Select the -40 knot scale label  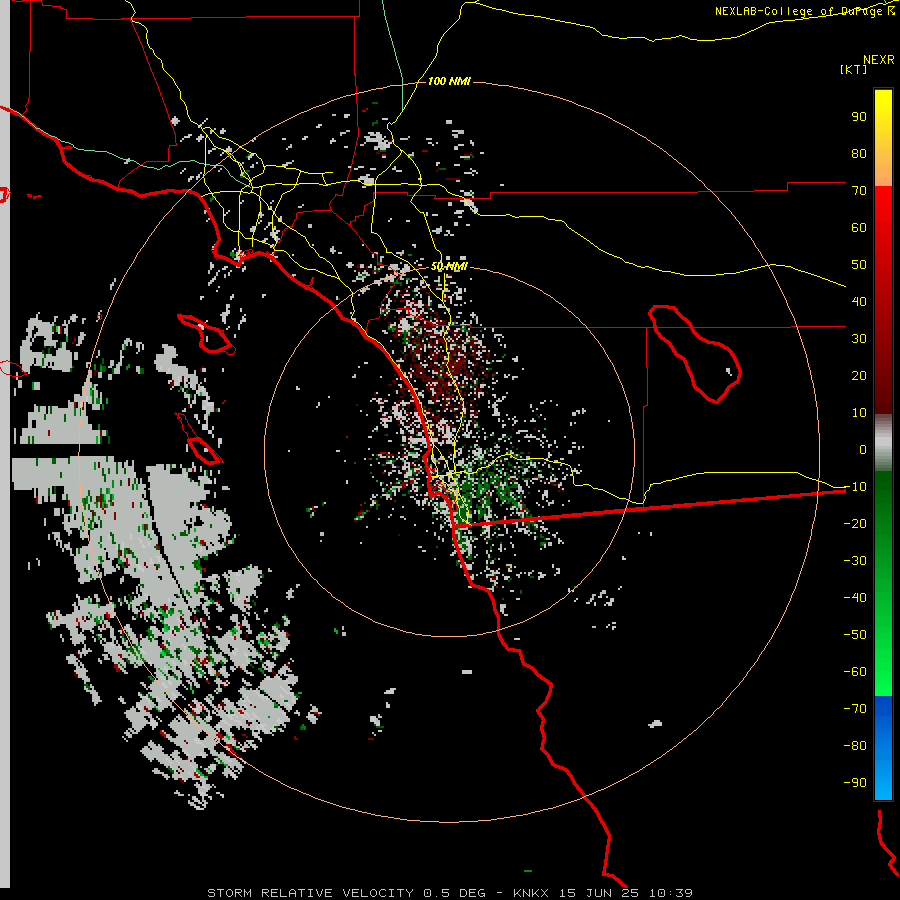(x=855, y=598)
